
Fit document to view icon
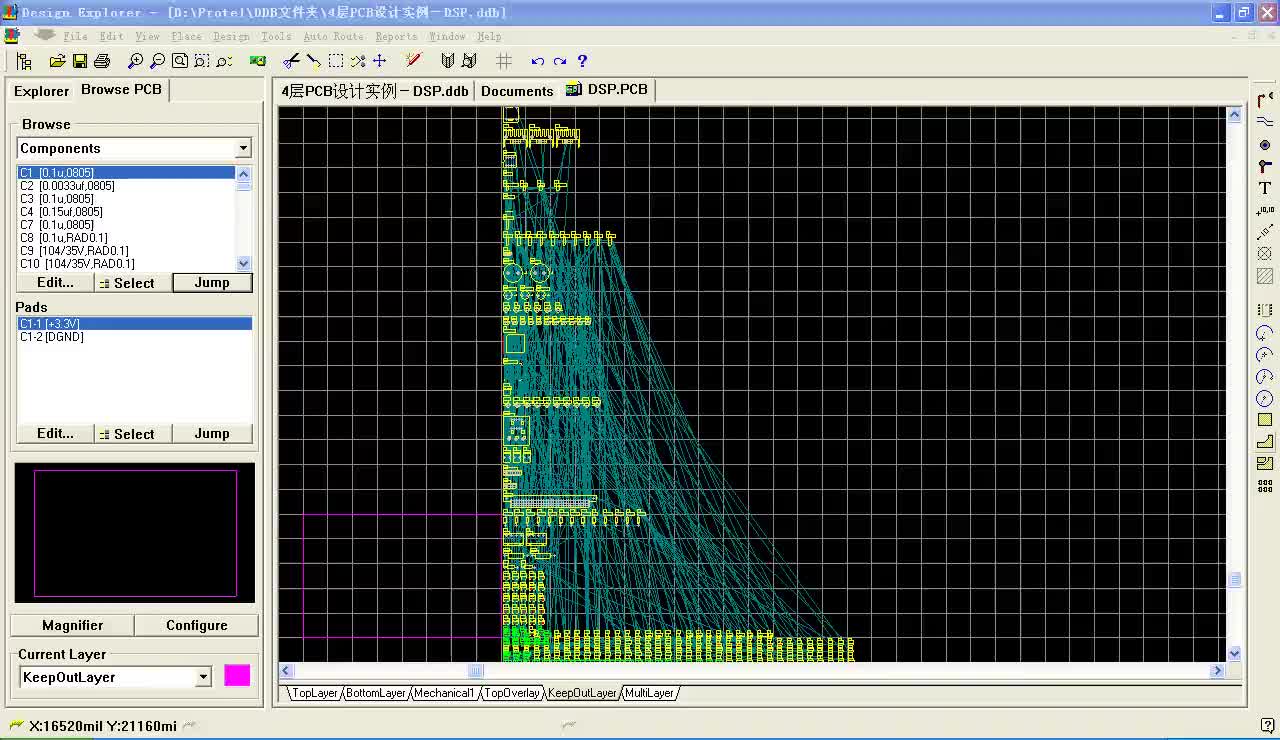point(180,61)
